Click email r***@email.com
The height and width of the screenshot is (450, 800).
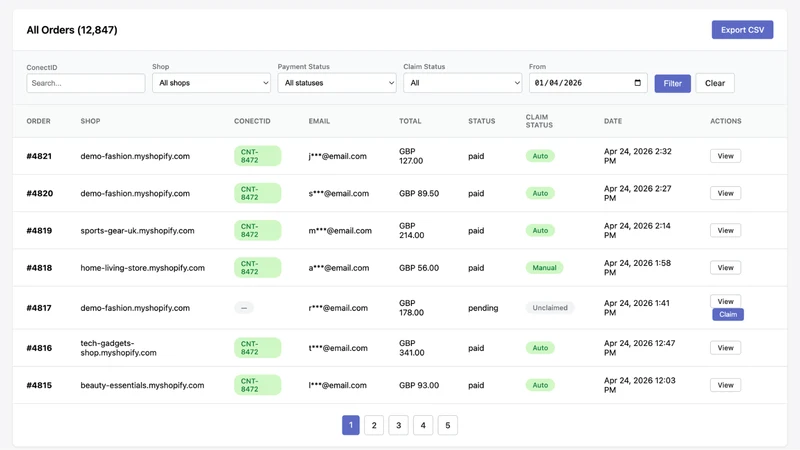pos(338,308)
